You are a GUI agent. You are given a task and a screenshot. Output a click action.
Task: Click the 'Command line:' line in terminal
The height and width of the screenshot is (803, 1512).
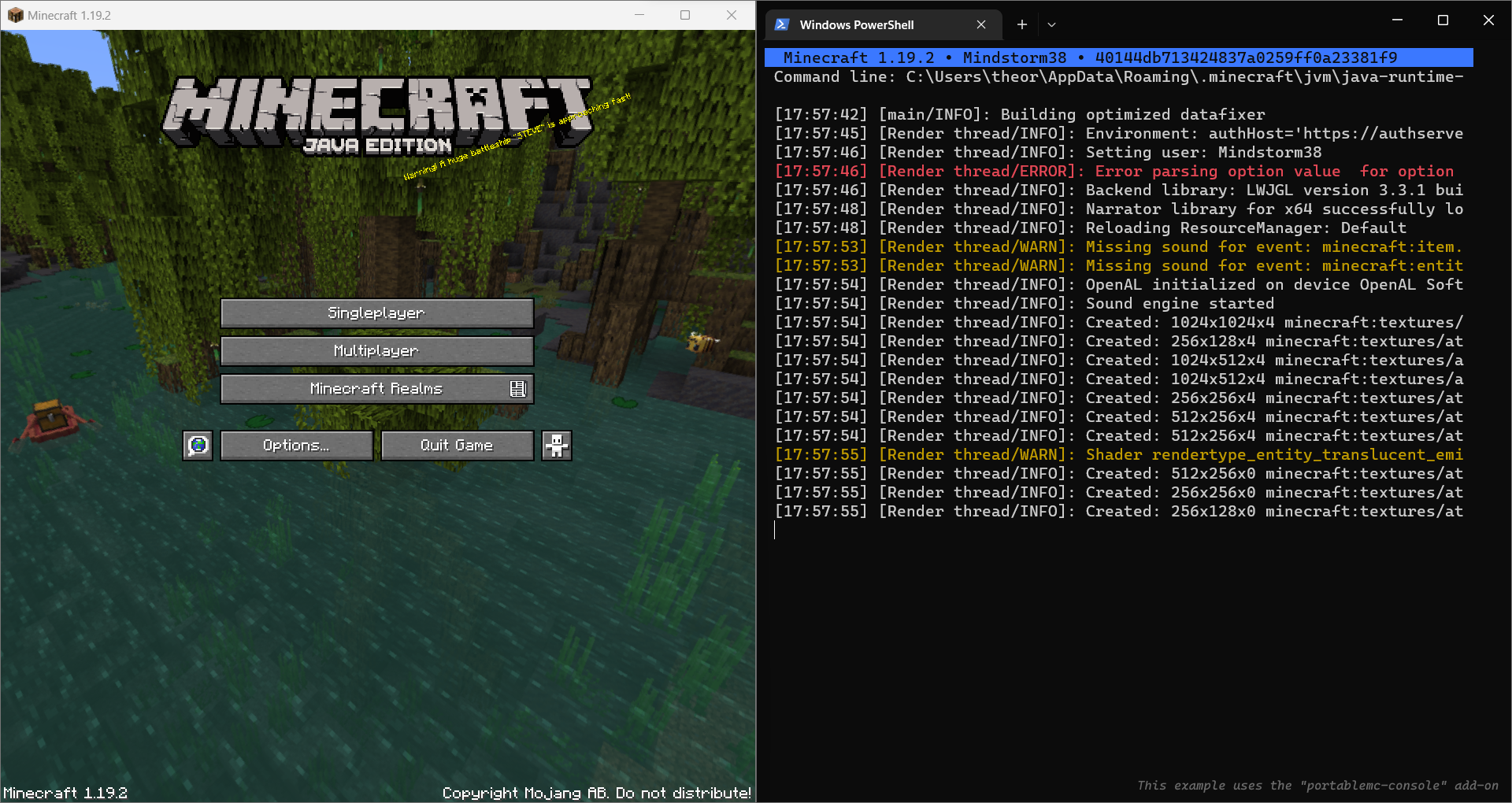[1118, 76]
